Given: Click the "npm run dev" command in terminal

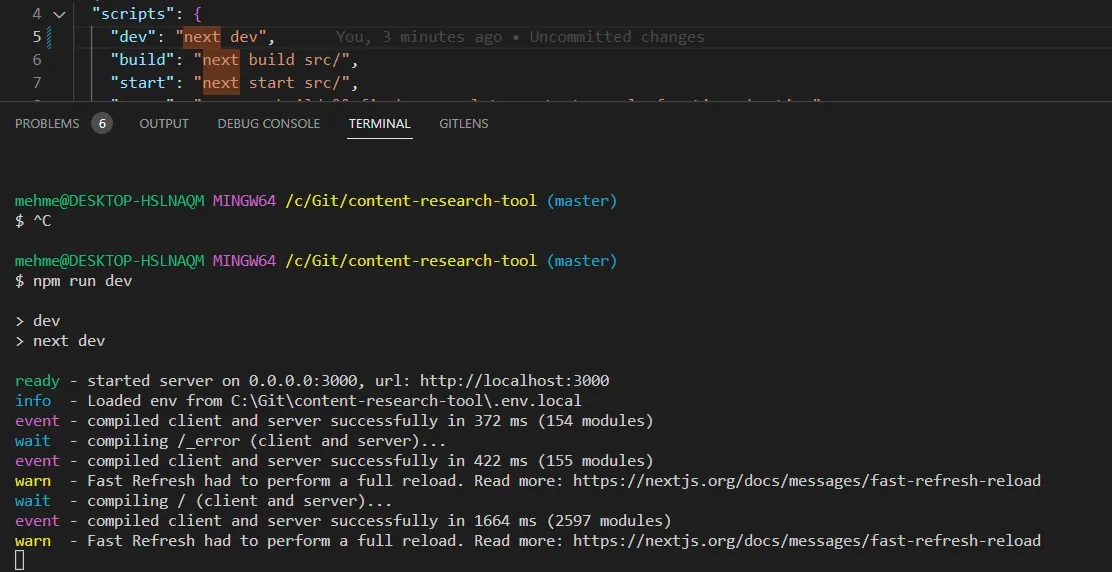Looking at the screenshot, I should click(82, 281).
